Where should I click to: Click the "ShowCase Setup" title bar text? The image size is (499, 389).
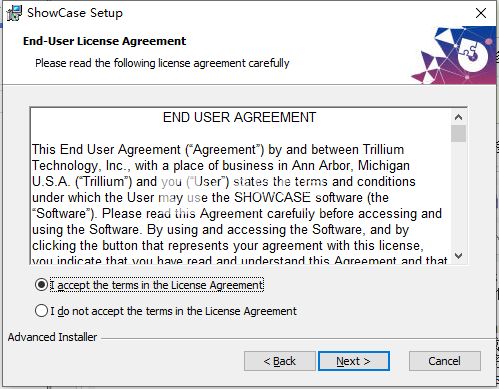(75, 13)
